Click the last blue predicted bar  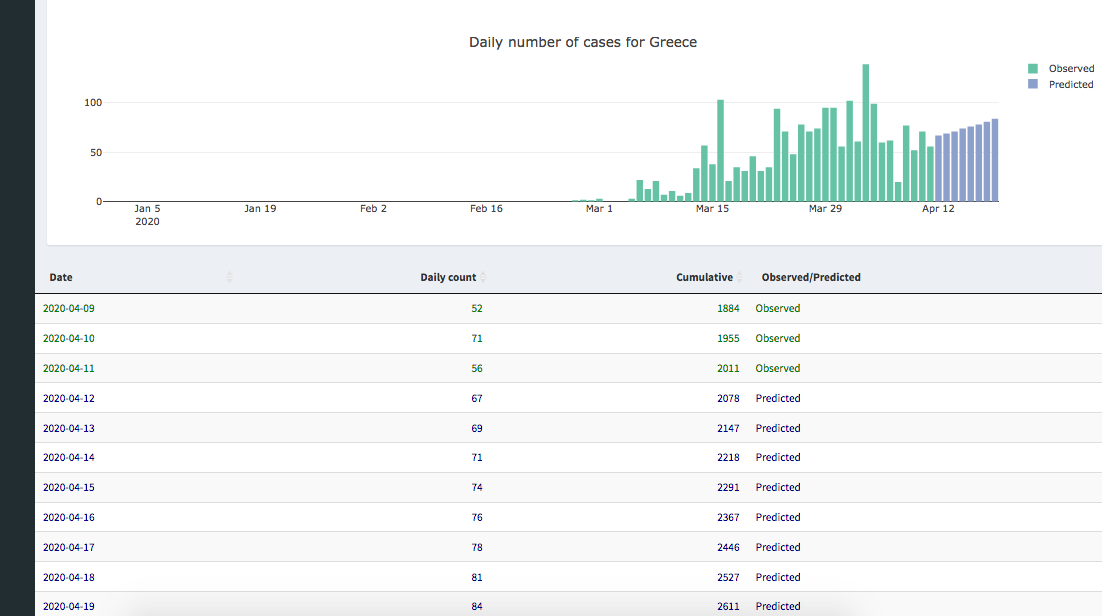[x=995, y=160]
